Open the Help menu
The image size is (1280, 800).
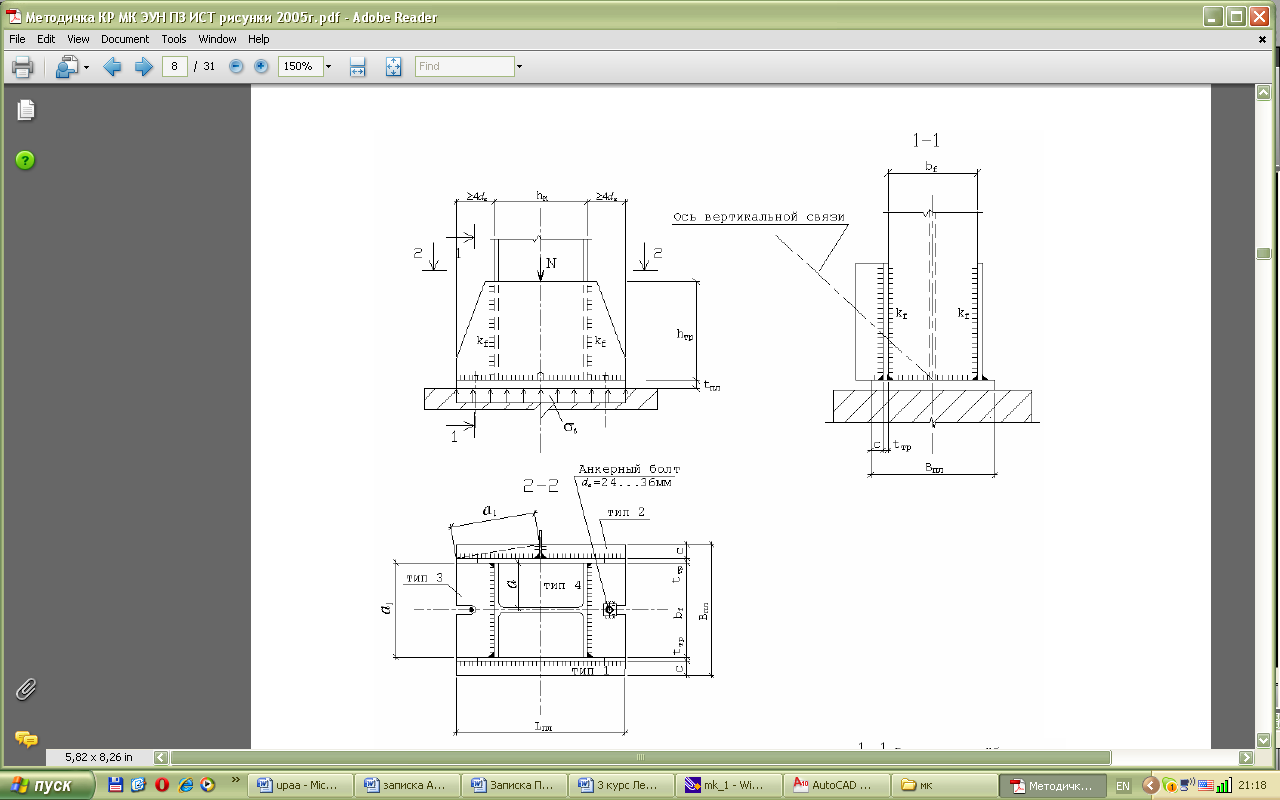coord(259,39)
